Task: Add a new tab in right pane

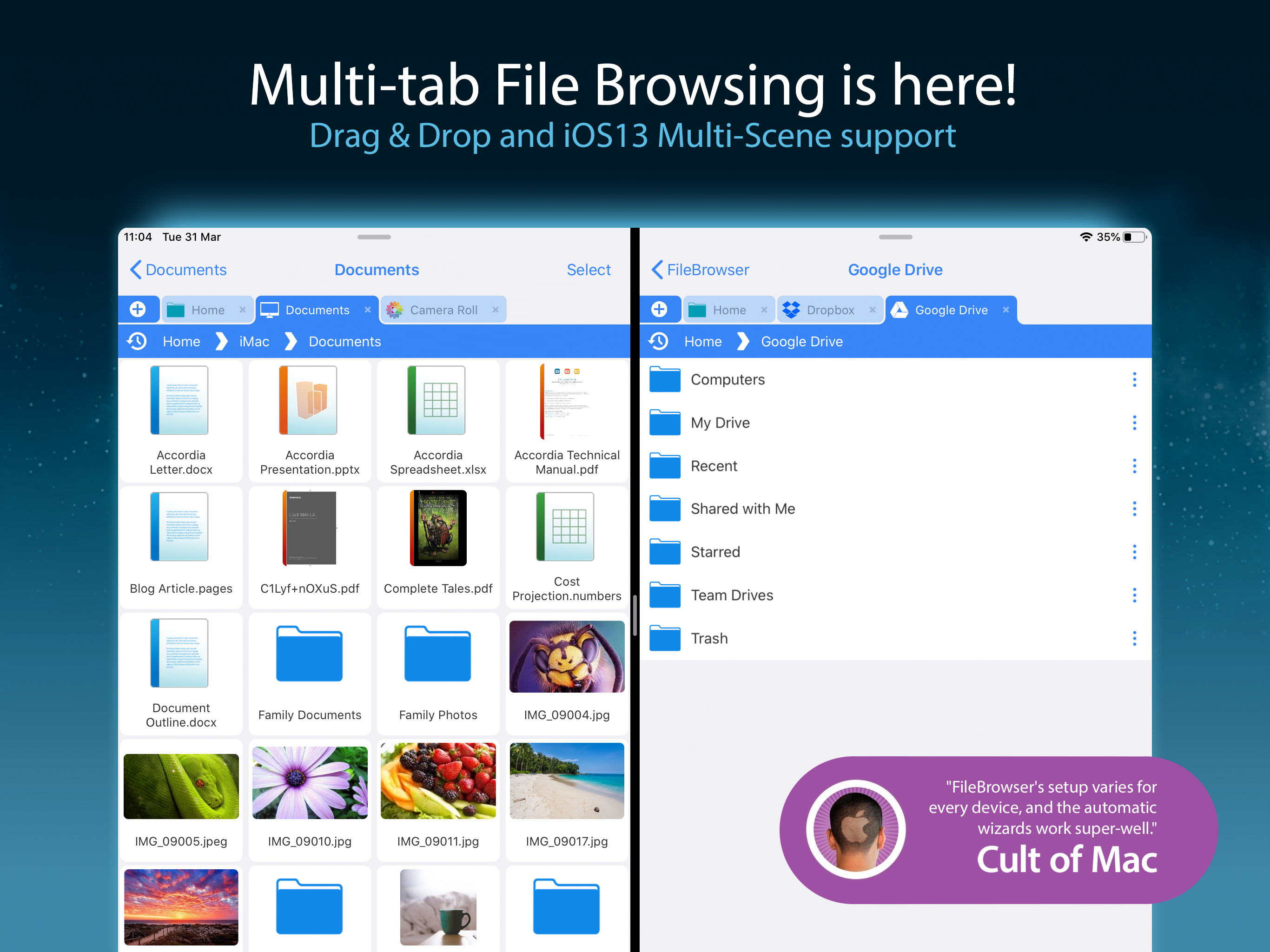Action: (x=659, y=310)
